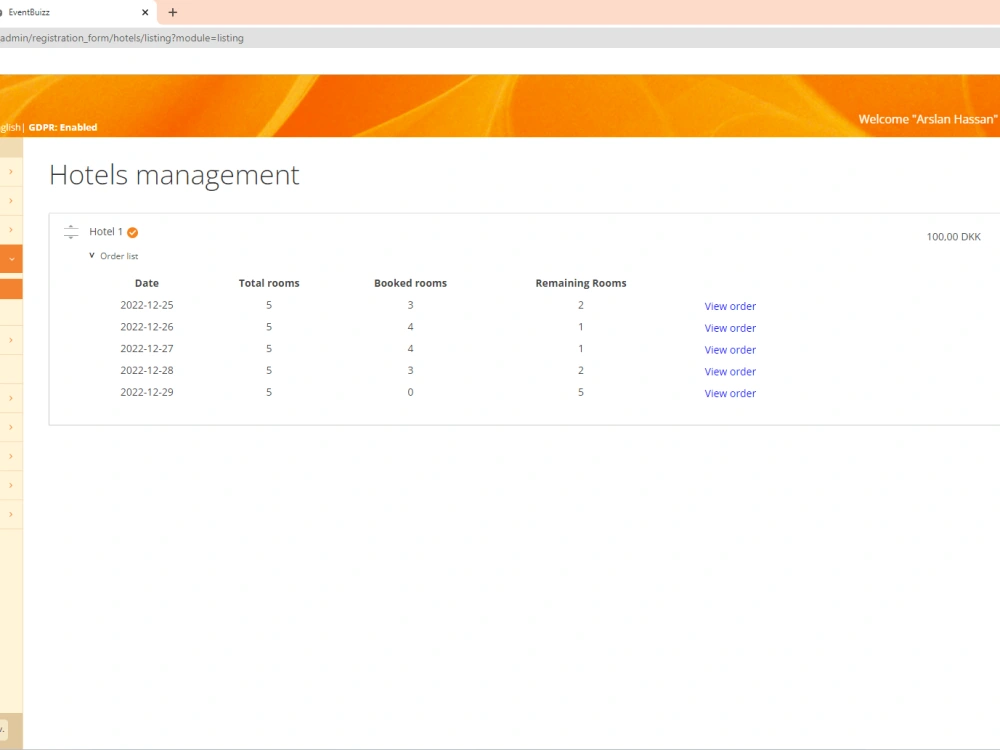Screen dimensions: 1000x750
Task: Select the 2022-12-29 date cell
Action: point(147,392)
